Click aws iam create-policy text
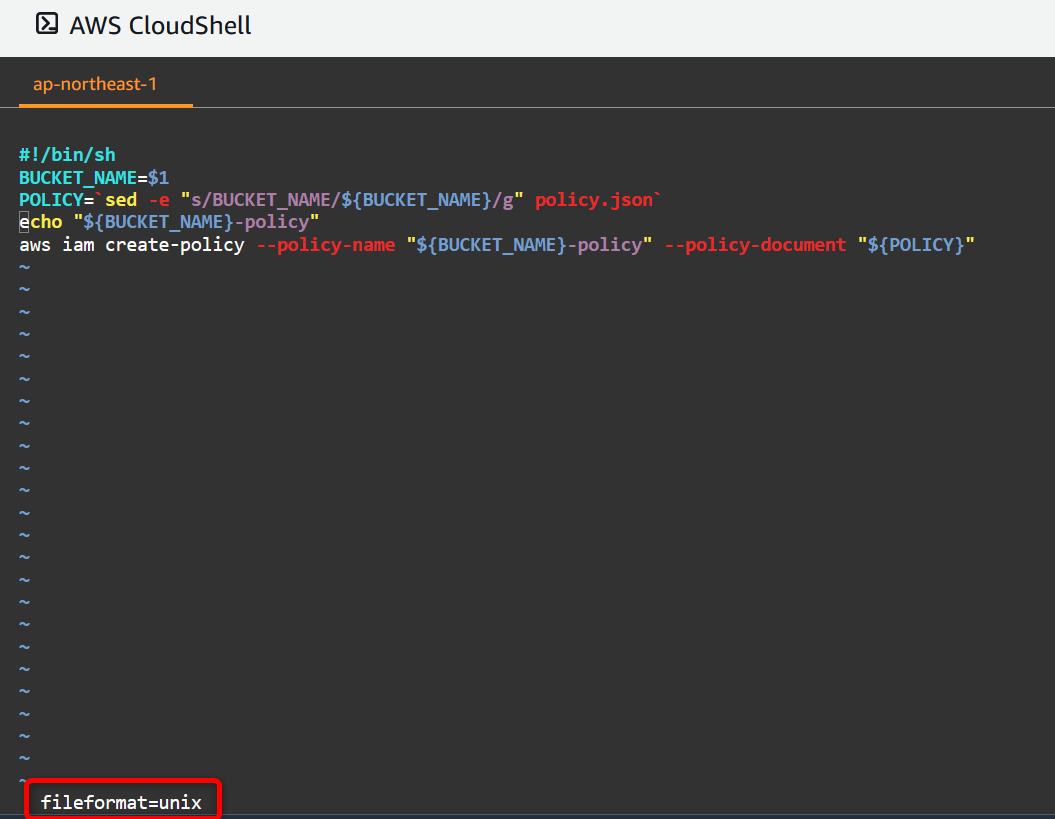The height and width of the screenshot is (819, 1055). pyautogui.click(x=132, y=244)
